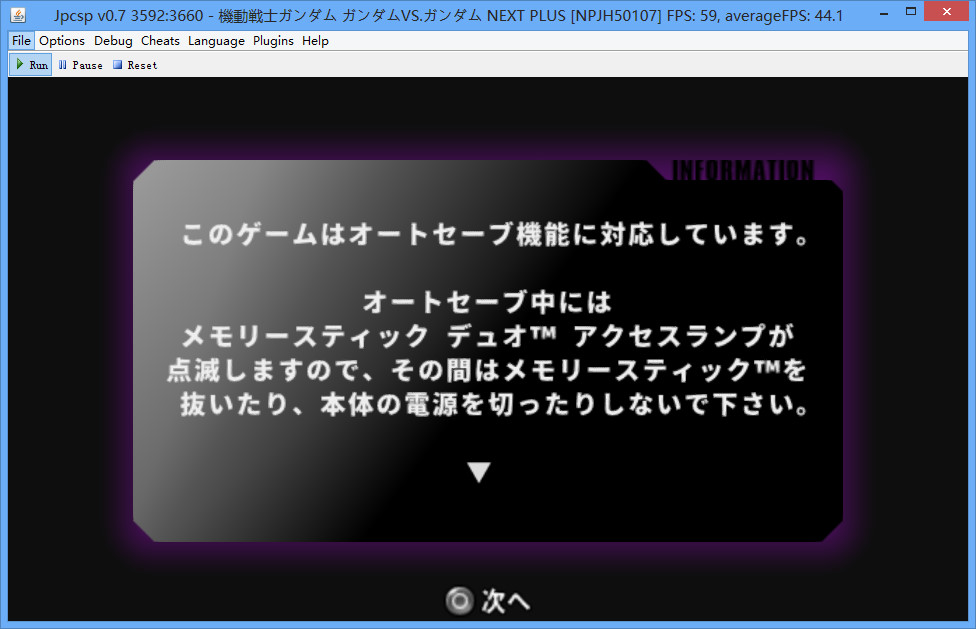Click the circle button icon beside 次へ
976x629 pixels.
(459, 601)
